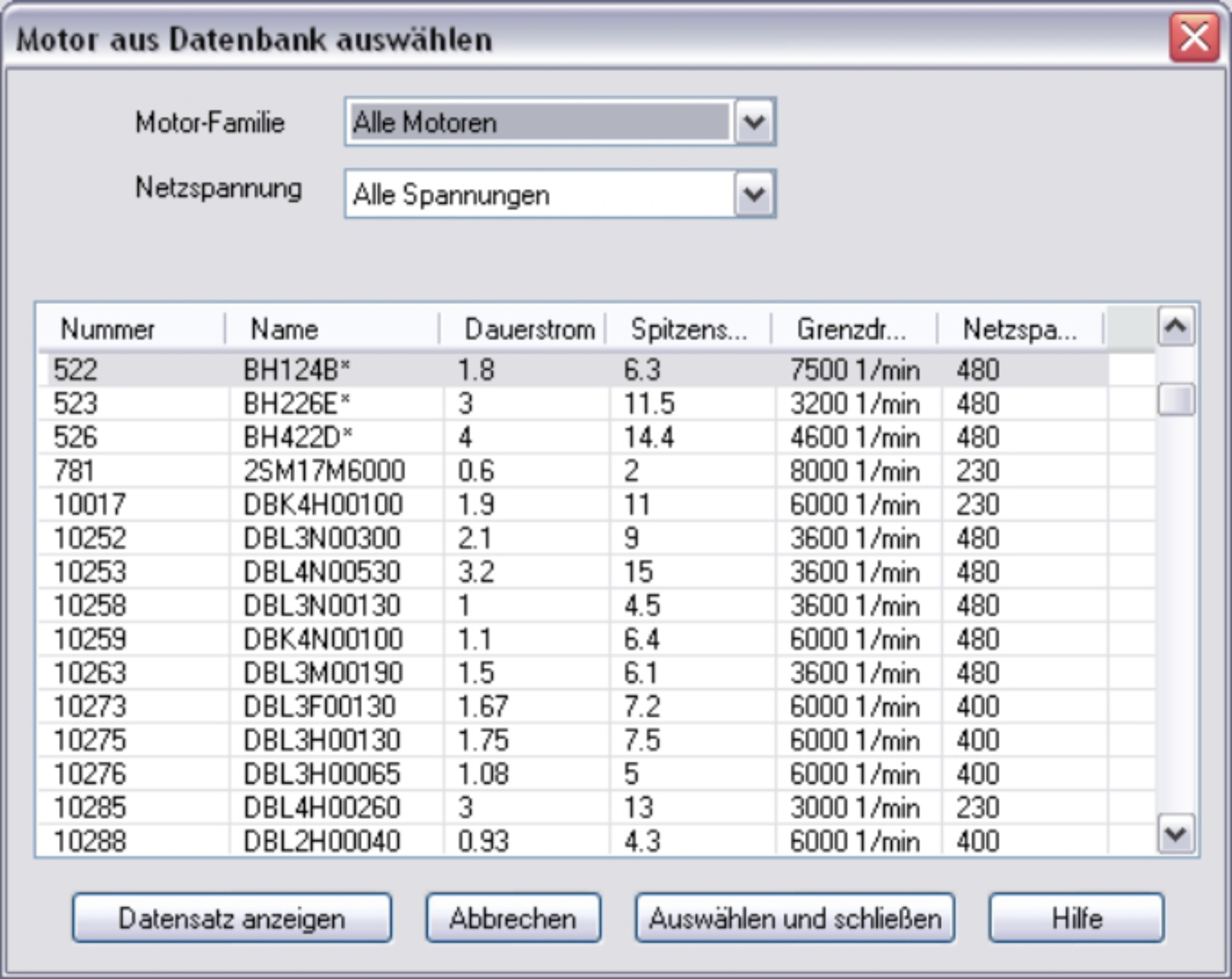Sort list by Name column header
This screenshot has height=979, width=1232.
tap(284, 329)
